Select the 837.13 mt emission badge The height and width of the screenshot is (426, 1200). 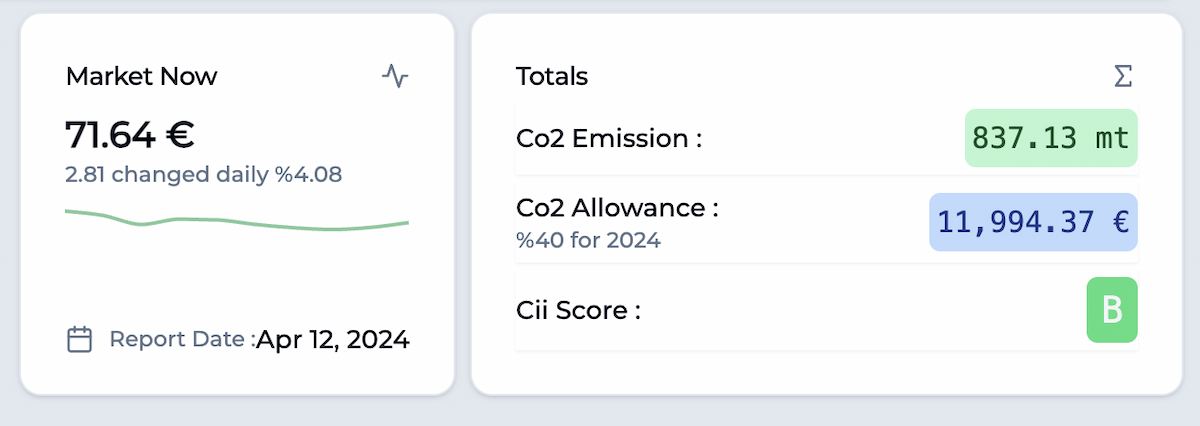pos(1051,138)
